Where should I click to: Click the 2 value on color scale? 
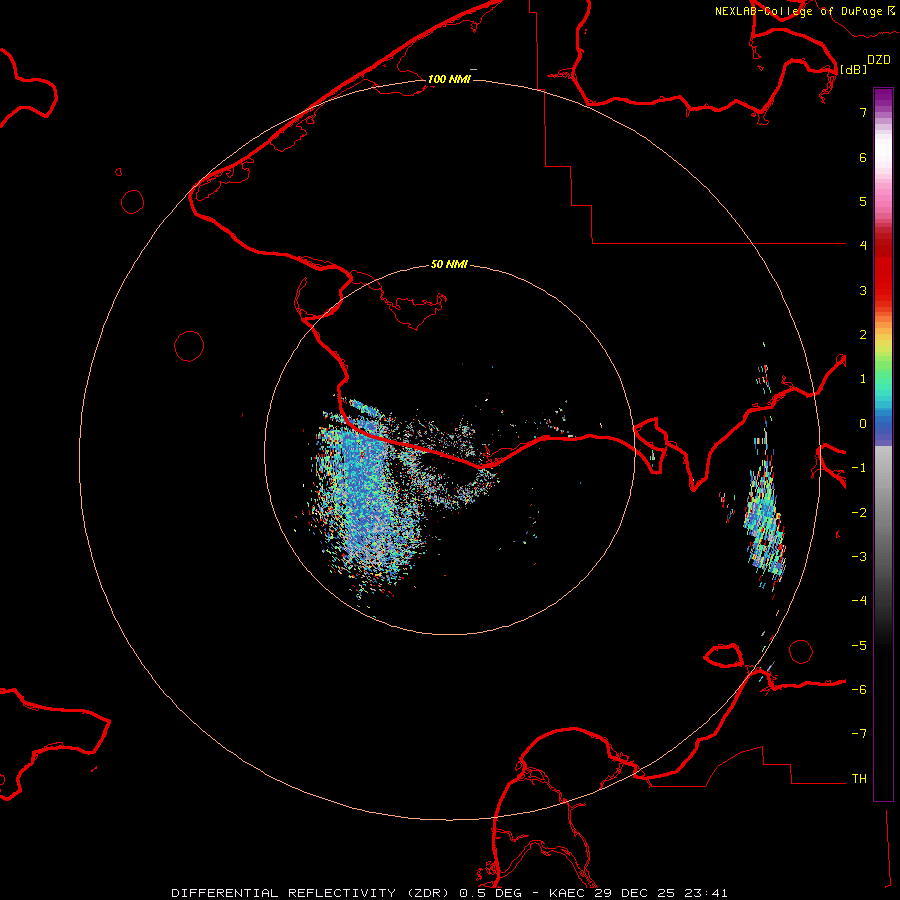coord(863,335)
